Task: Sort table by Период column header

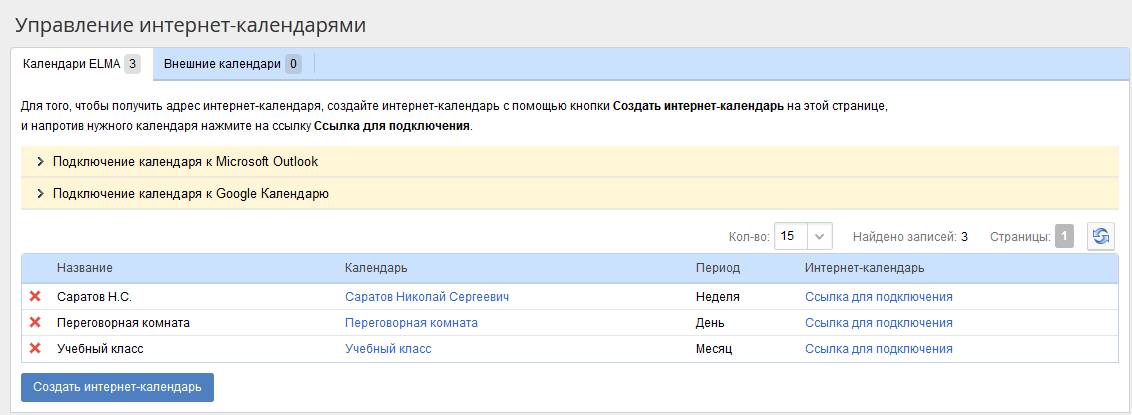Action: [718, 268]
